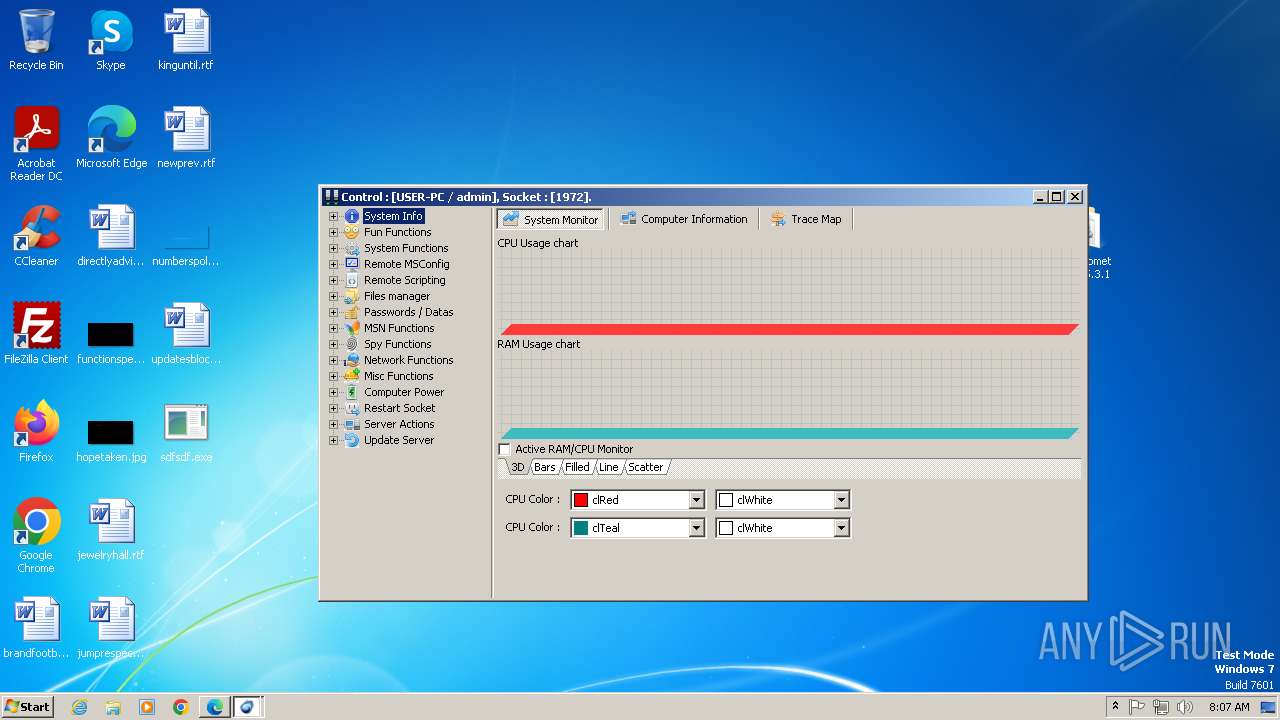Click the red CPU usage chart bar

[x=789, y=329]
